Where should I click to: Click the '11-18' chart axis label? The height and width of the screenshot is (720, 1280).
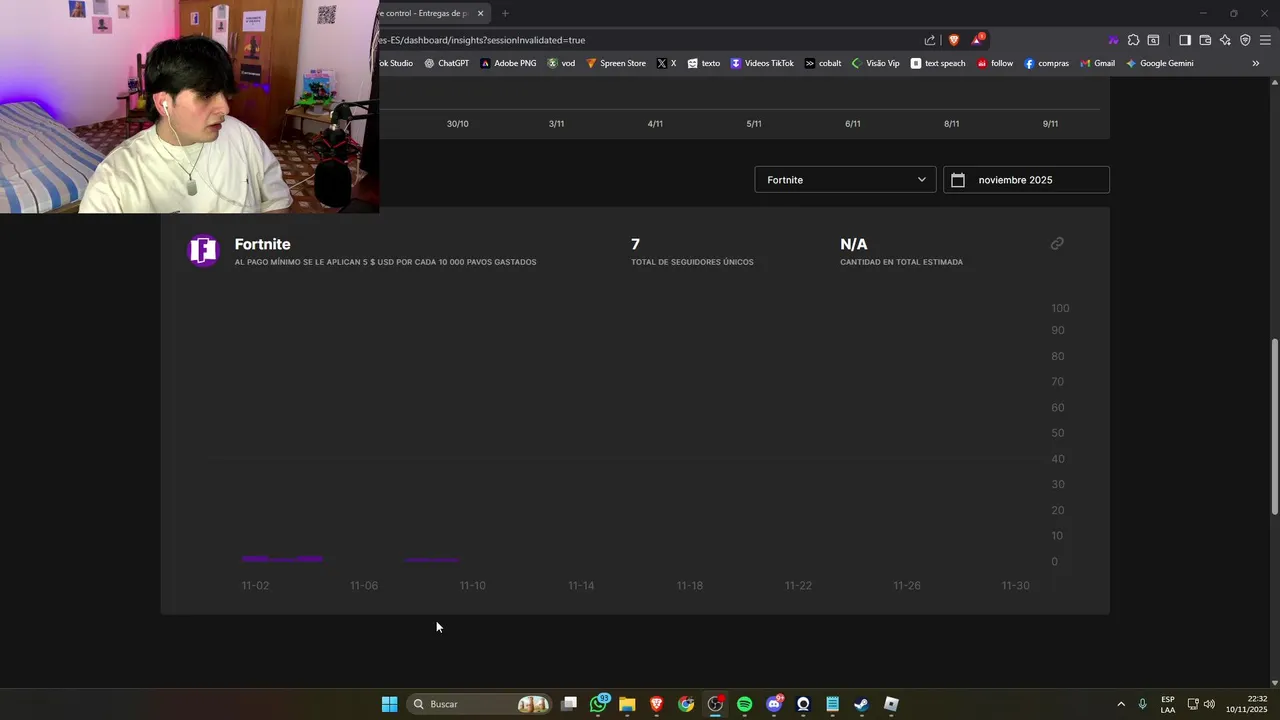pos(690,585)
